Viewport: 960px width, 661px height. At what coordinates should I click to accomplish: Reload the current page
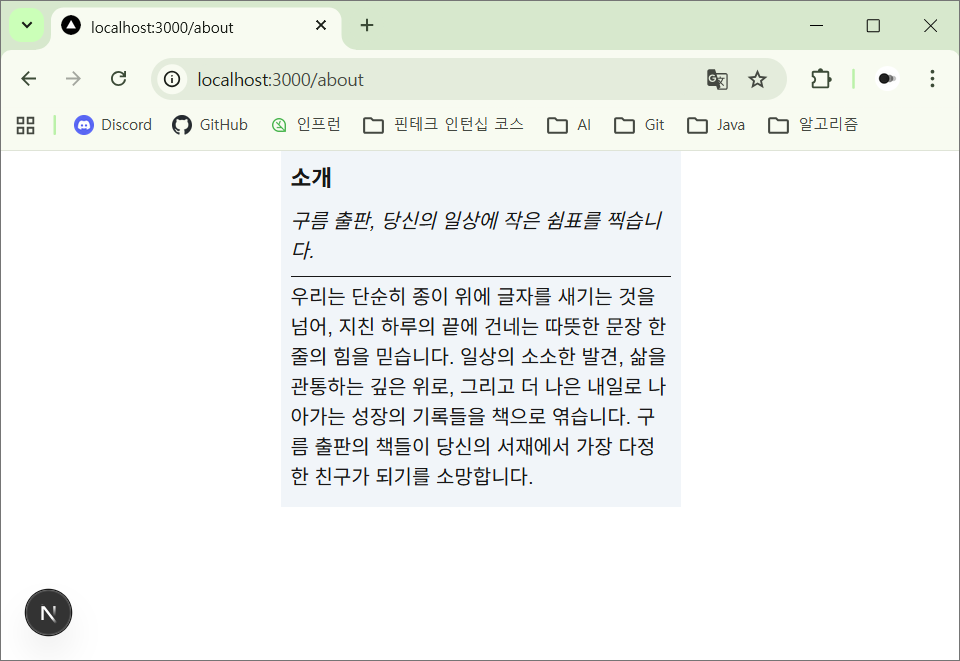click(118, 79)
